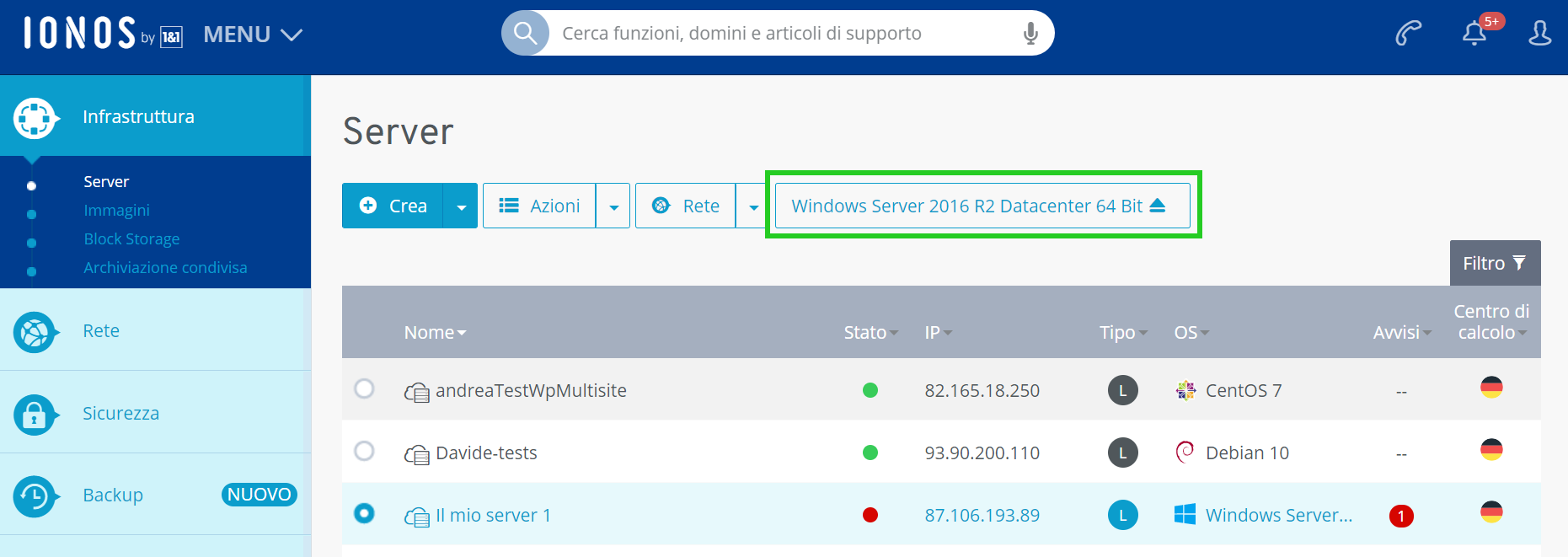Click Windows Server 2016 R2 Datacenter button
This screenshot has width=1568, height=557.
[982, 206]
